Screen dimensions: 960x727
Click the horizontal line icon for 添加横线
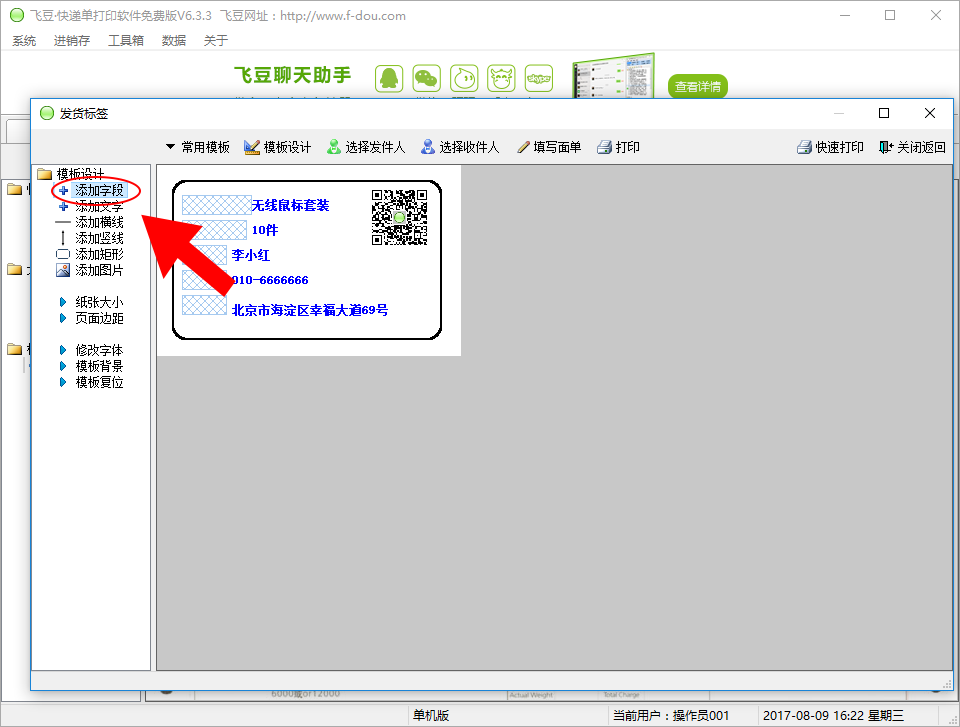[63, 222]
